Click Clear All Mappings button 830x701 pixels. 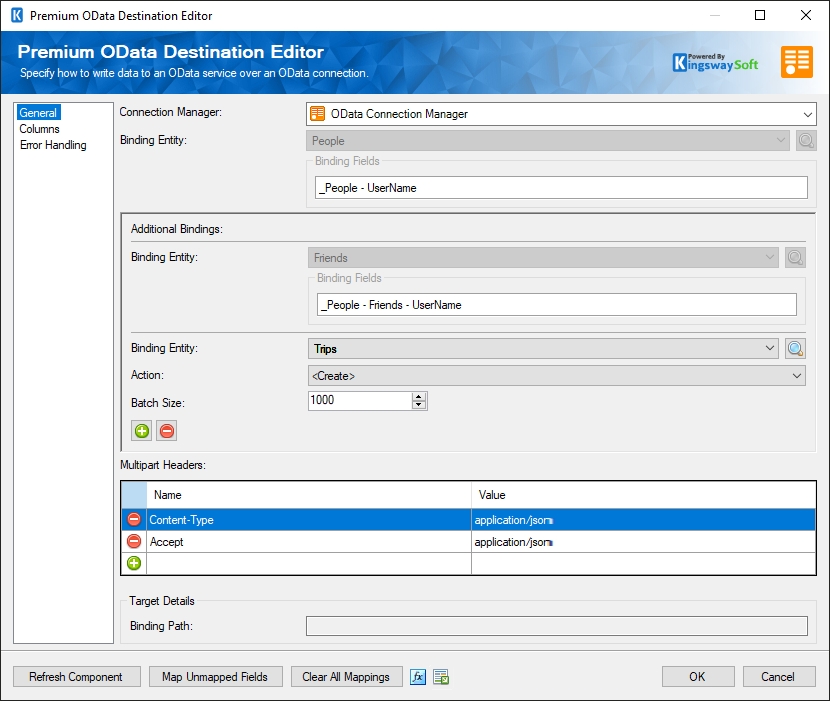[x=346, y=677]
